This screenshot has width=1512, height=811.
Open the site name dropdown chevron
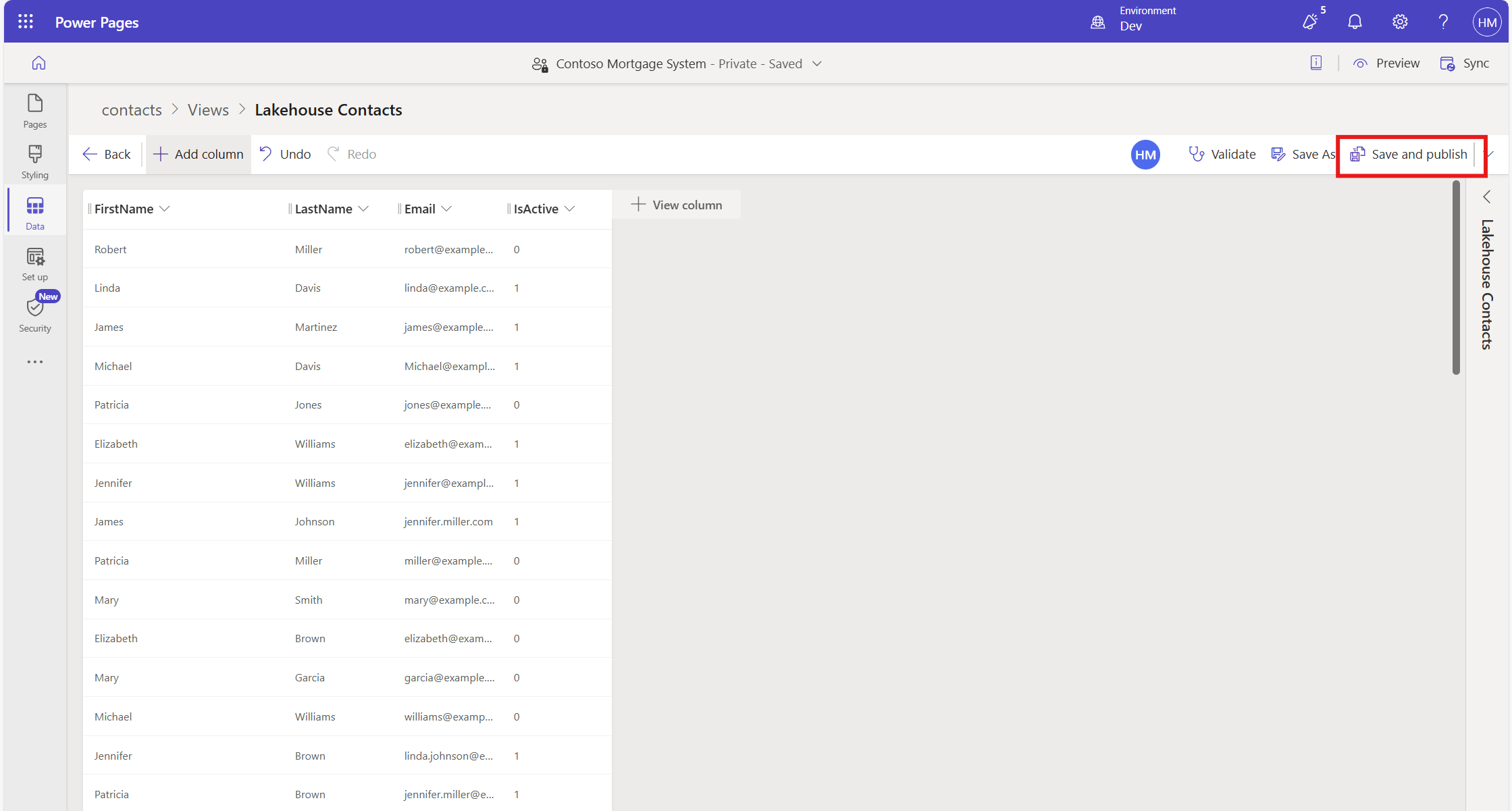pos(817,63)
